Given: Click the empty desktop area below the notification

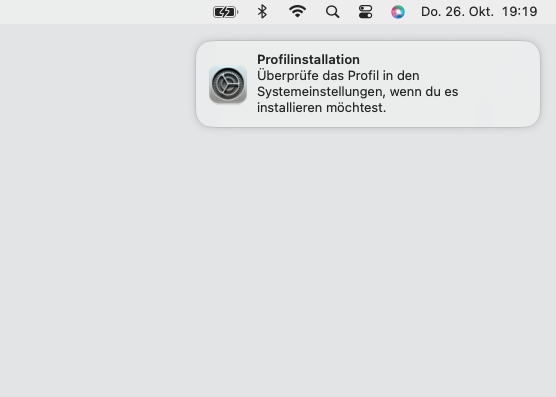Looking at the screenshot, I should (368, 248).
